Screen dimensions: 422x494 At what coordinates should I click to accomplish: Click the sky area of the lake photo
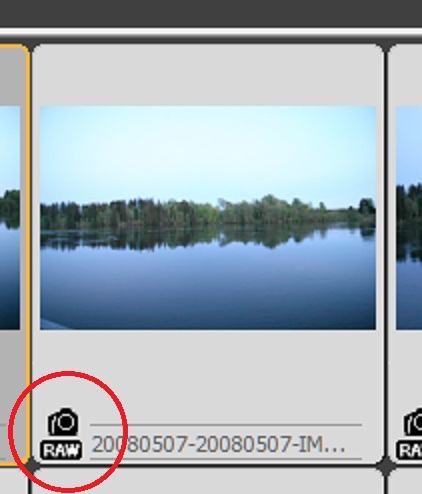(x=208, y=150)
